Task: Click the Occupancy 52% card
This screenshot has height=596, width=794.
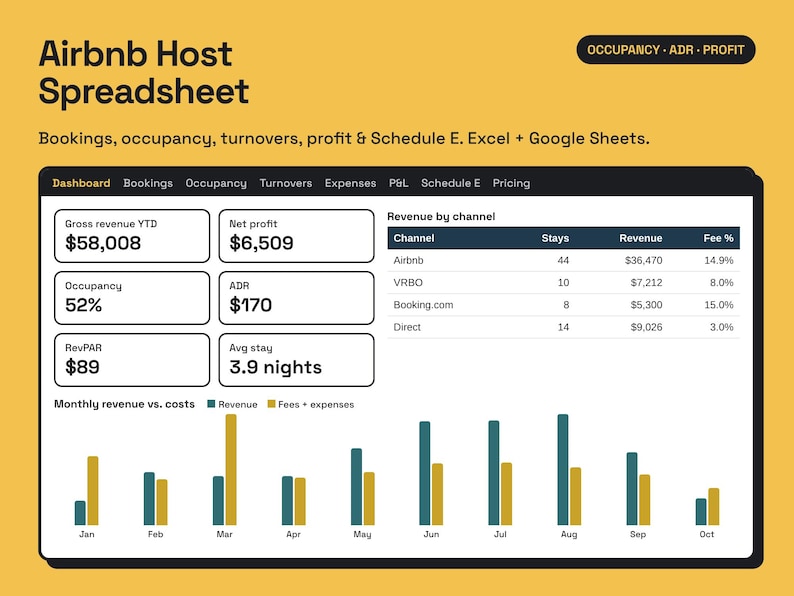Action: click(x=132, y=298)
